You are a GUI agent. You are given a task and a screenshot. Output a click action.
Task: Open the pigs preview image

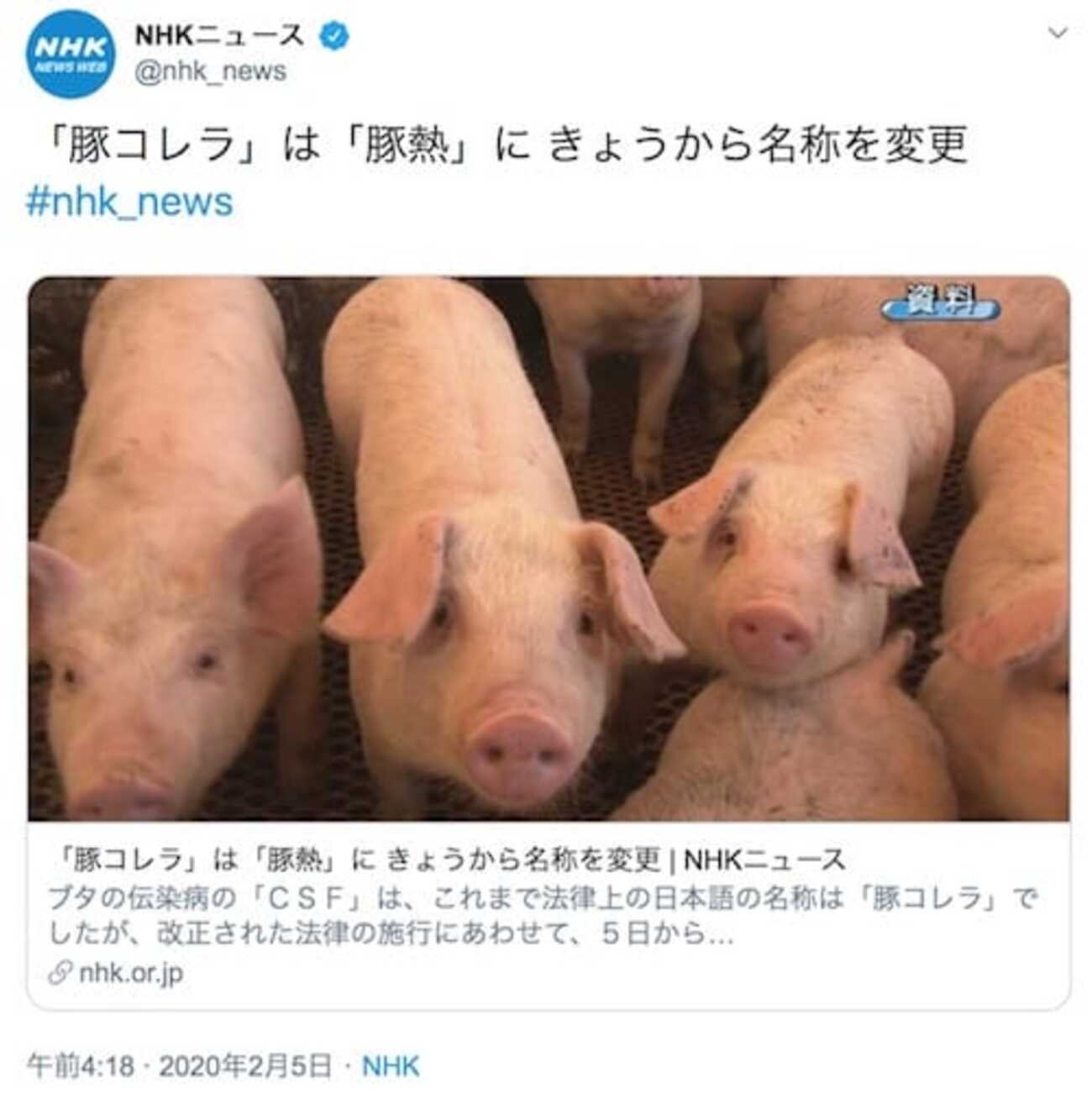click(x=549, y=549)
